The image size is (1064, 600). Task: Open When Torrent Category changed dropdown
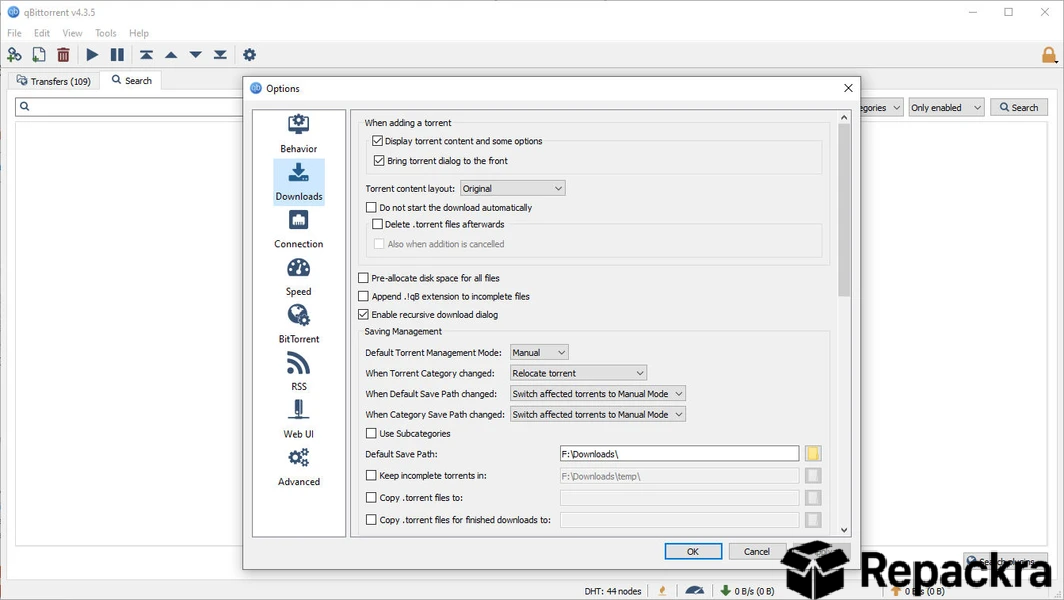578,373
